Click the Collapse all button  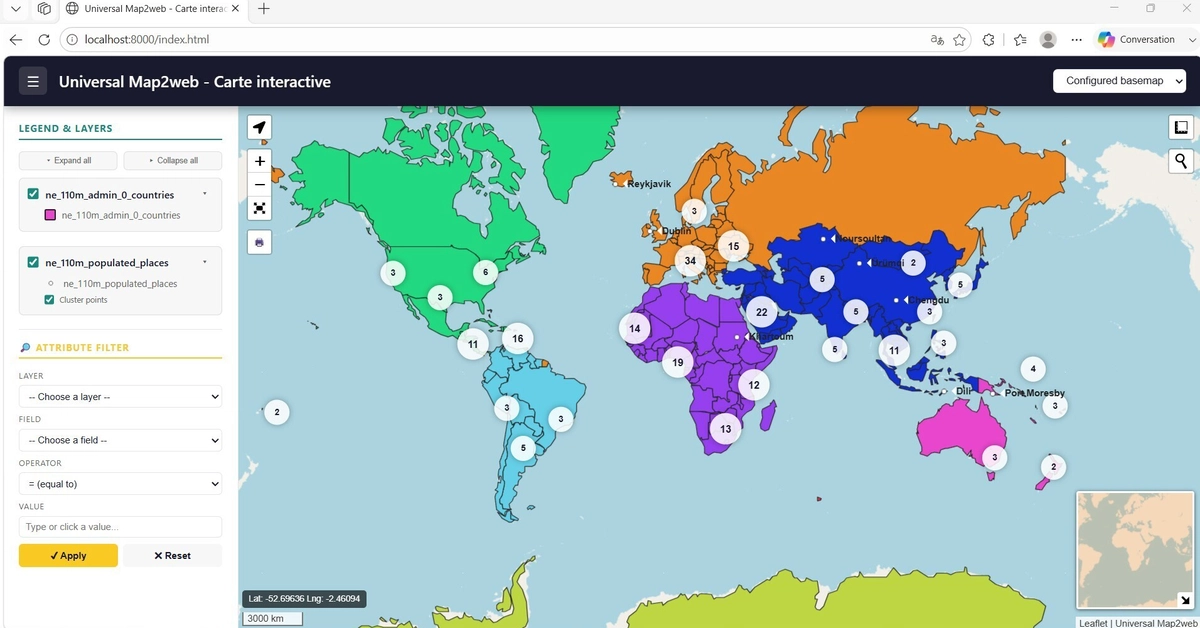pos(173,160)
